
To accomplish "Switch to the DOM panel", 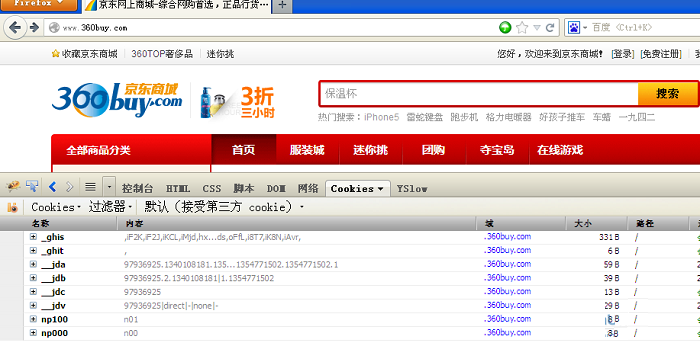I will coord(276,189).
